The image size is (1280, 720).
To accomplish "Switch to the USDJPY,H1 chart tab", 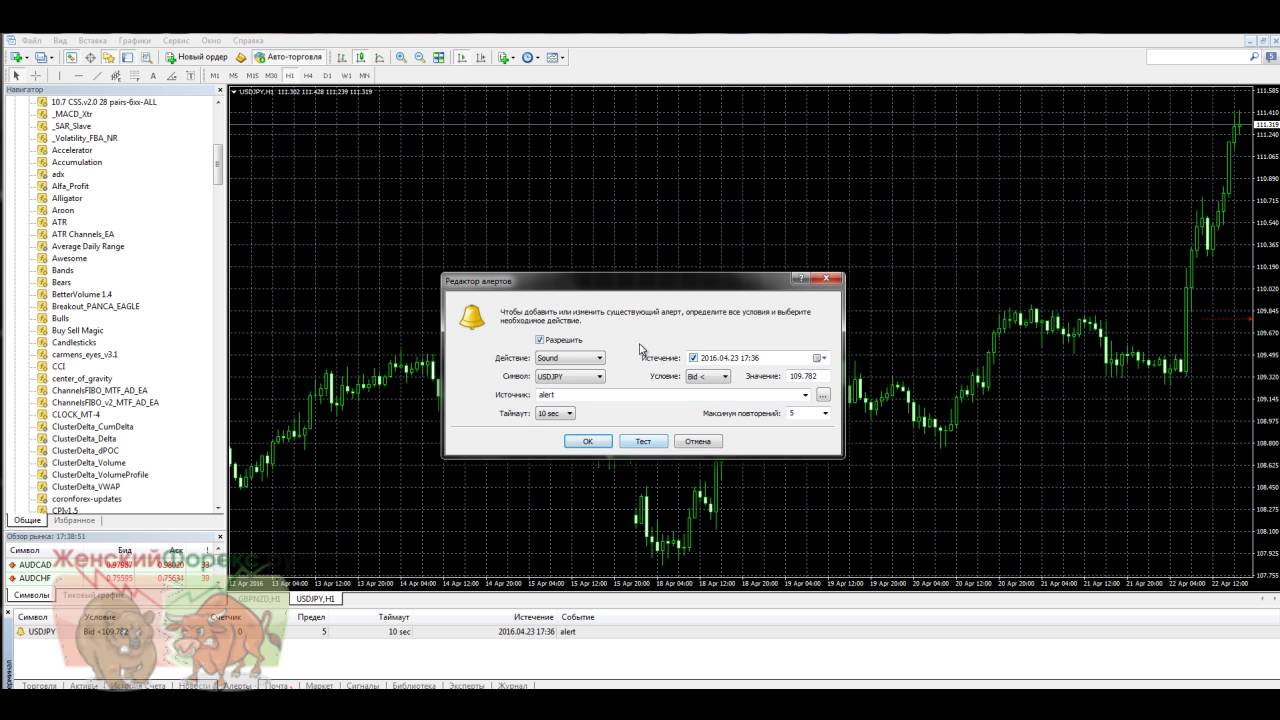I will click(316, 598).
